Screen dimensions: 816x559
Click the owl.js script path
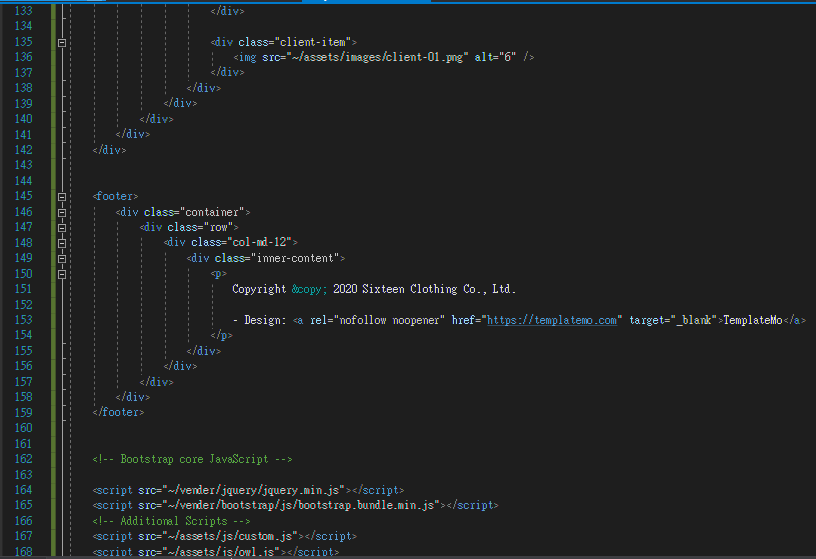(222, 552)
